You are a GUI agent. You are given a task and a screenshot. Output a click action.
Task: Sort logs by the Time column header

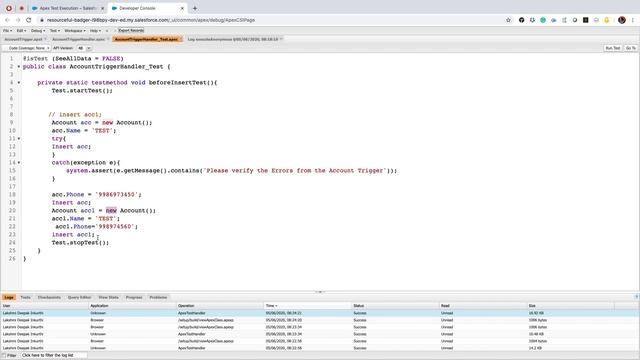pyautogui.click(x=307, y=306)
